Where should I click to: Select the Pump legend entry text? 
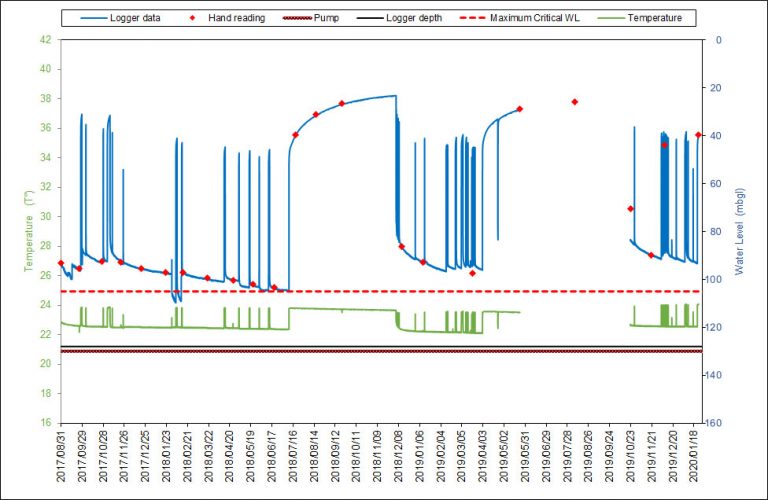tap(325, 18)
